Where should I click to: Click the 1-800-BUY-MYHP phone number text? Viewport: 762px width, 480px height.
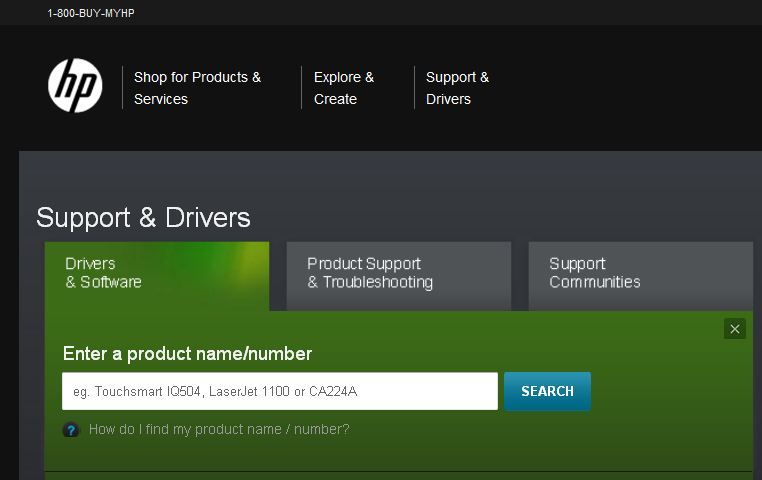click(91, 14)
